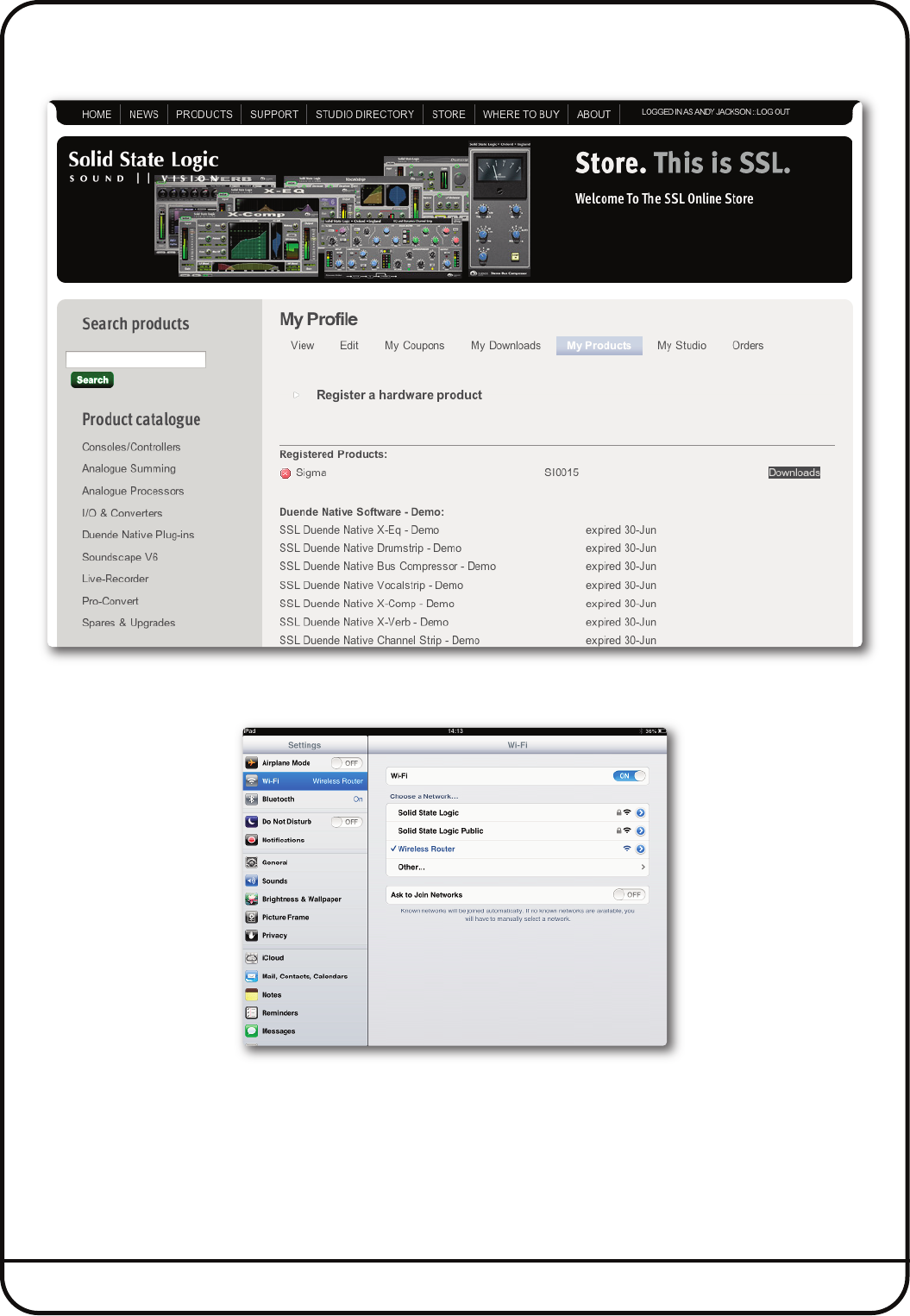Click the Solid State Logic banner logo
This screenshot has width=910, height=1316.
click(x=143, y=166)
